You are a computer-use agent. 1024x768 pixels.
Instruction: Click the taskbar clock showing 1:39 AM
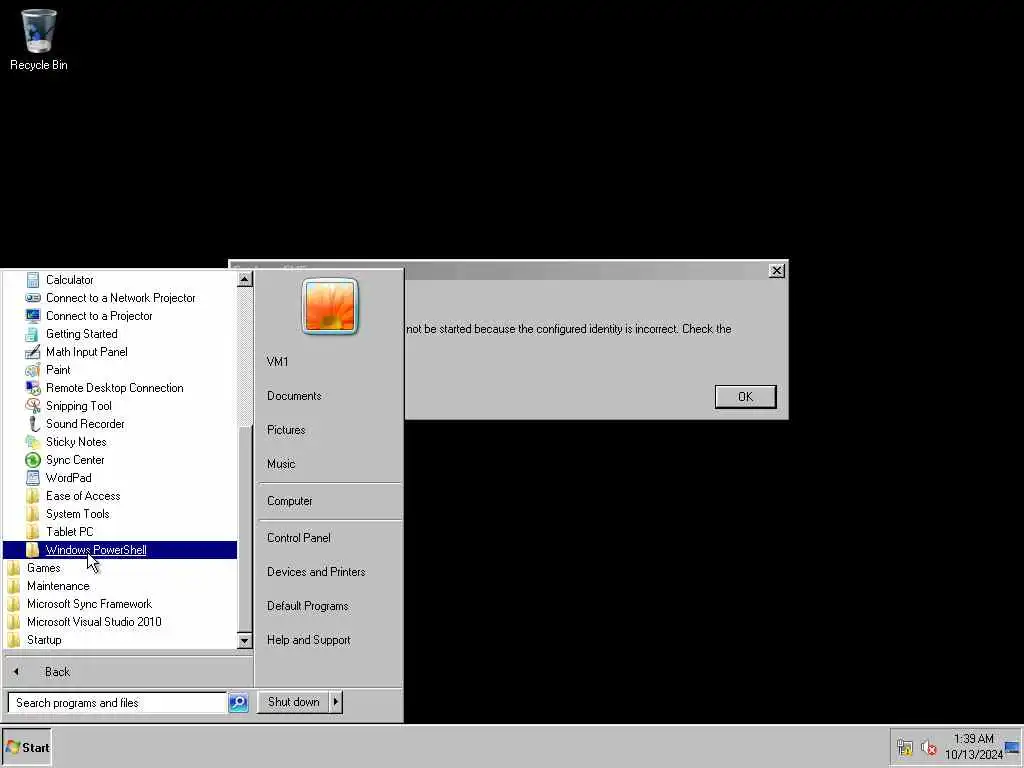tap(974, 746)
